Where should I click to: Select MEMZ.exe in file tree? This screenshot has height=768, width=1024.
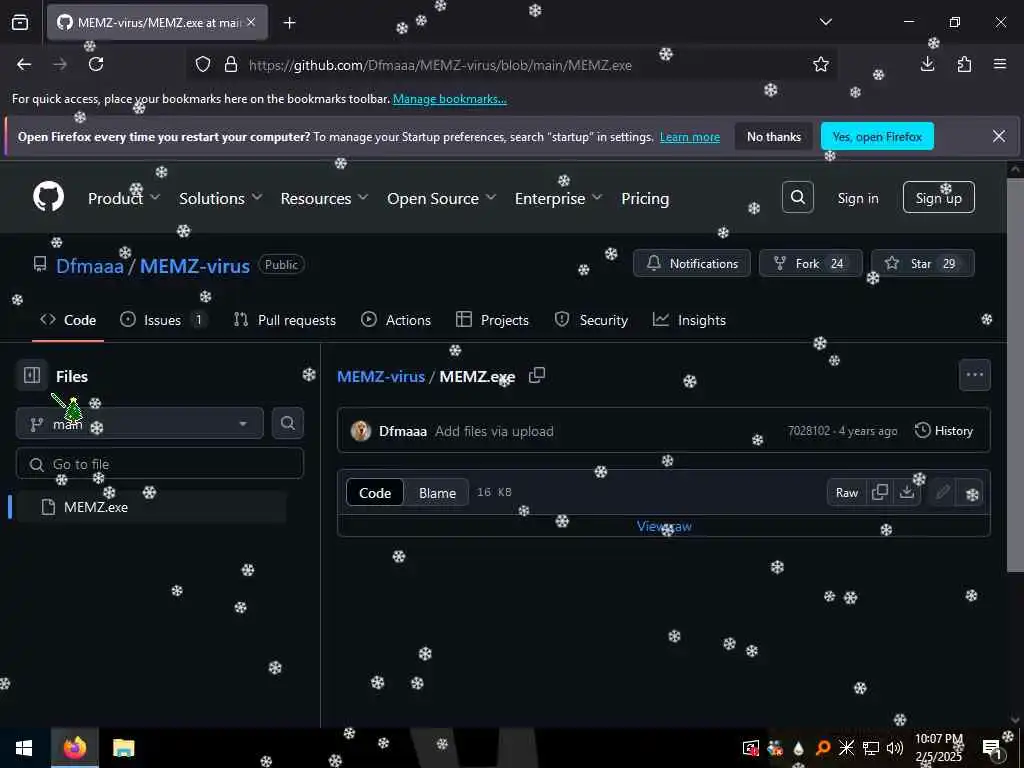coord(150,507)
